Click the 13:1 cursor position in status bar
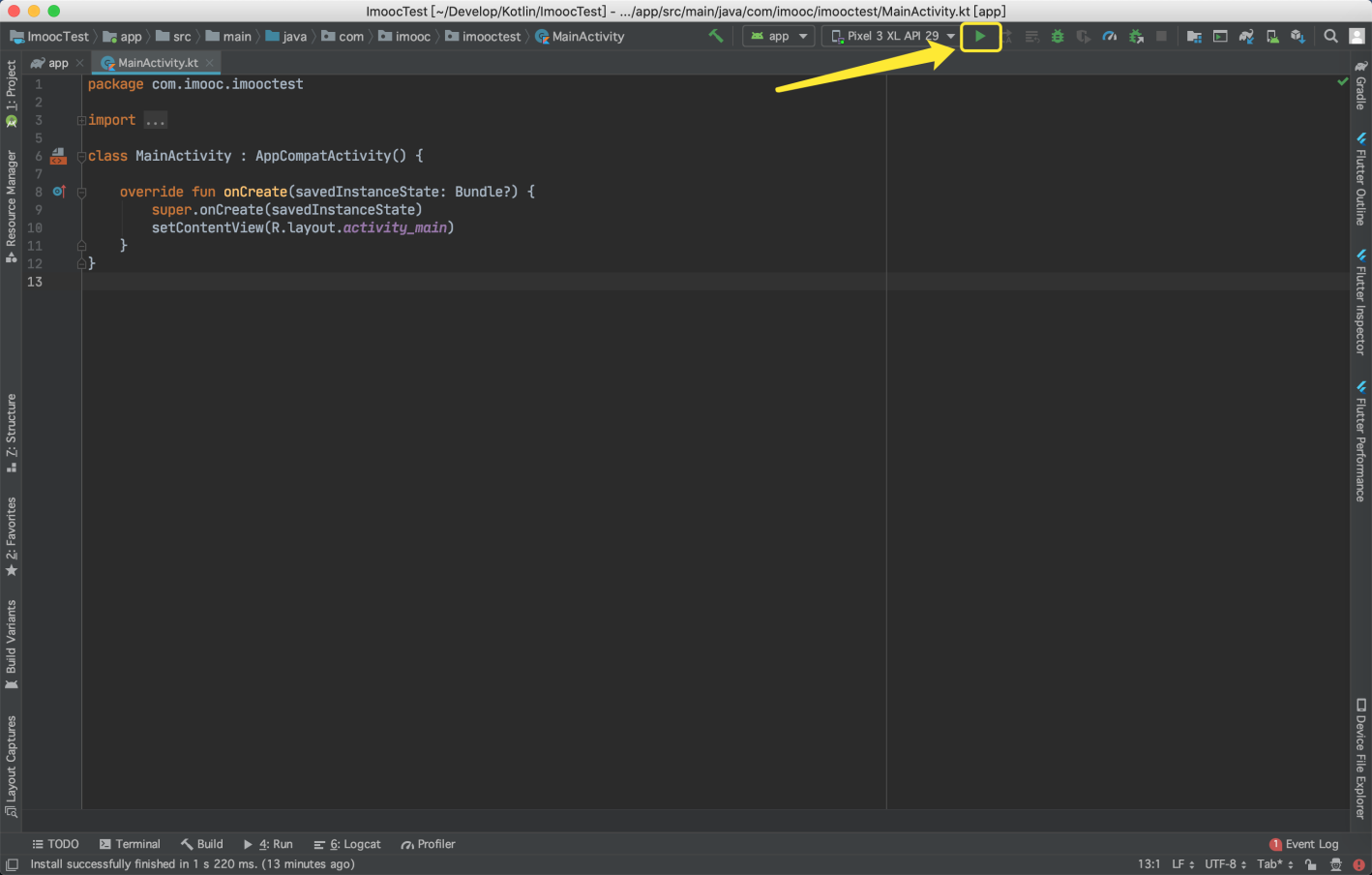Screen dimensions: 1372x875 click(1148, 864)
